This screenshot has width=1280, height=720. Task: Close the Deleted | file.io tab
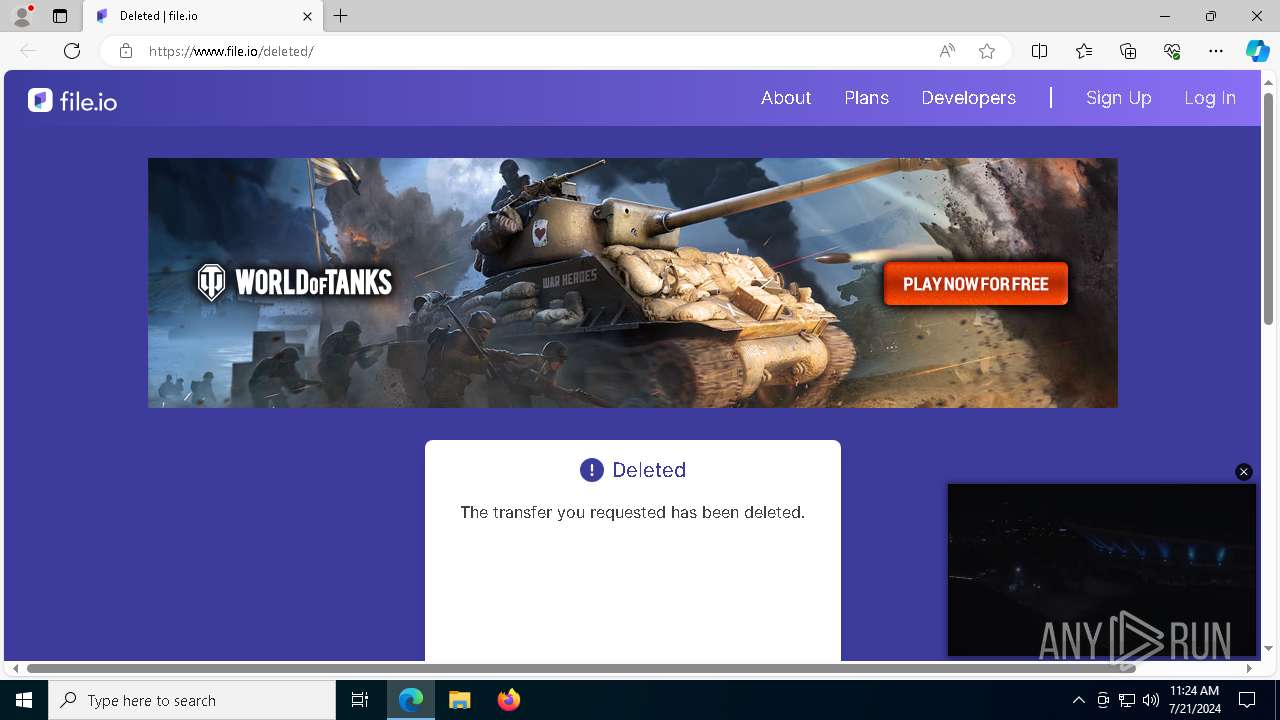(307, 16)
